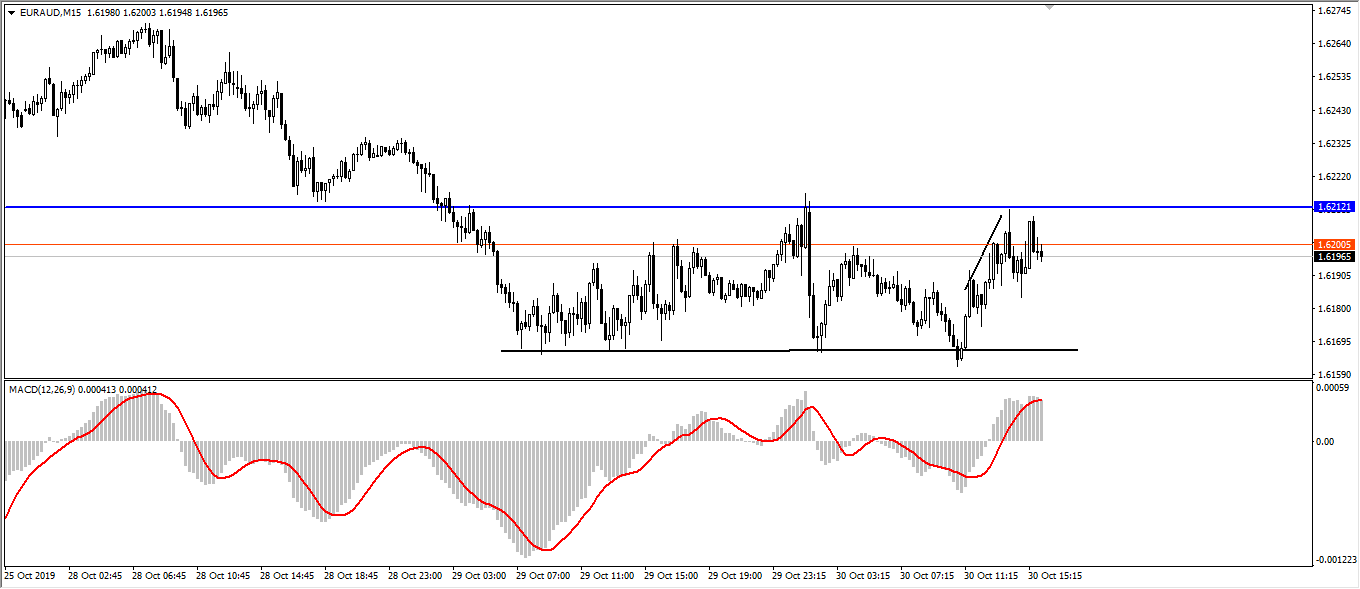
Task: Click 1.62745 on the price axis
Action: pos(1335,11)
